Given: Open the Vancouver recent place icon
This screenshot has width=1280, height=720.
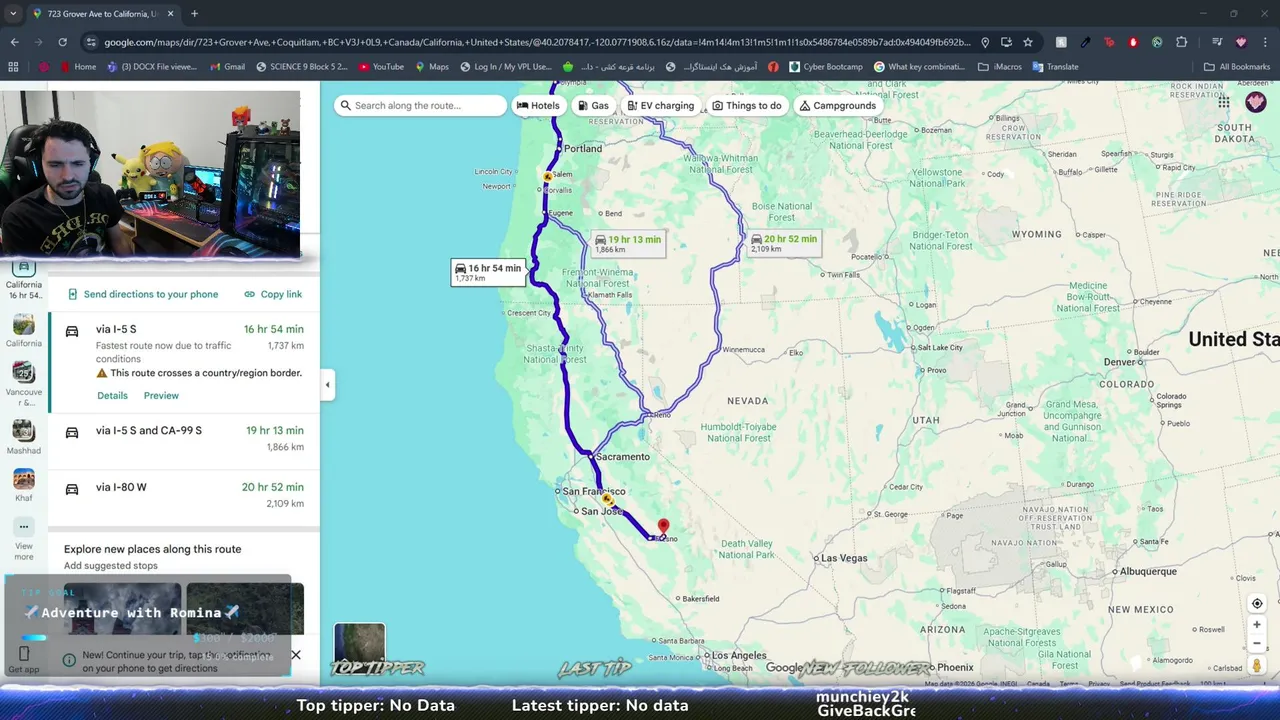Looking at the screenshot, I should (x=24, y=373).
